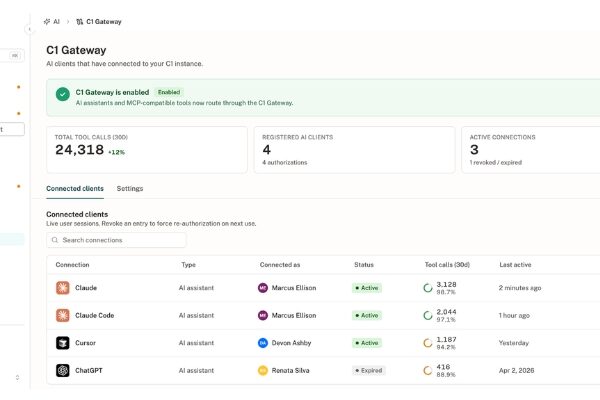
Task: Click the Devon Ashby name
Action: (291, 343)
